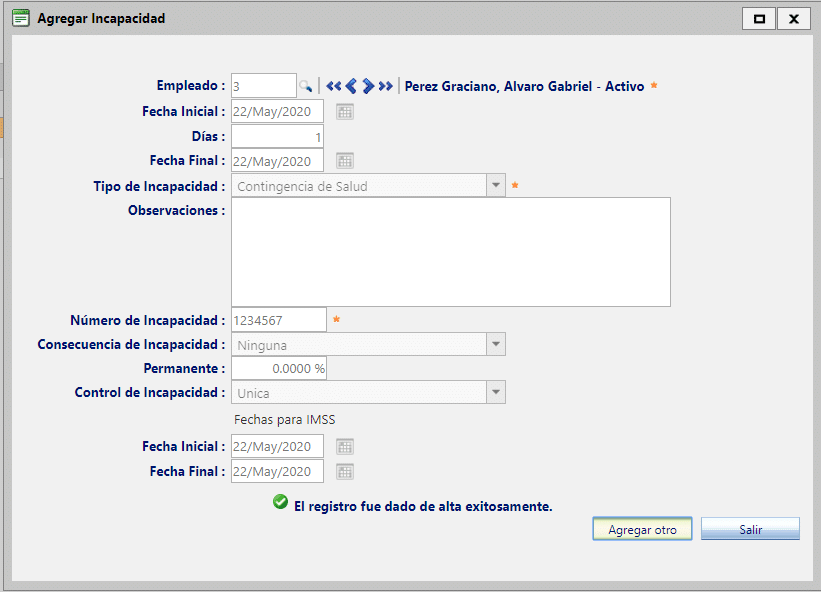
Task: Click the Permanente percentage field
Action: (x=278, y=369)
